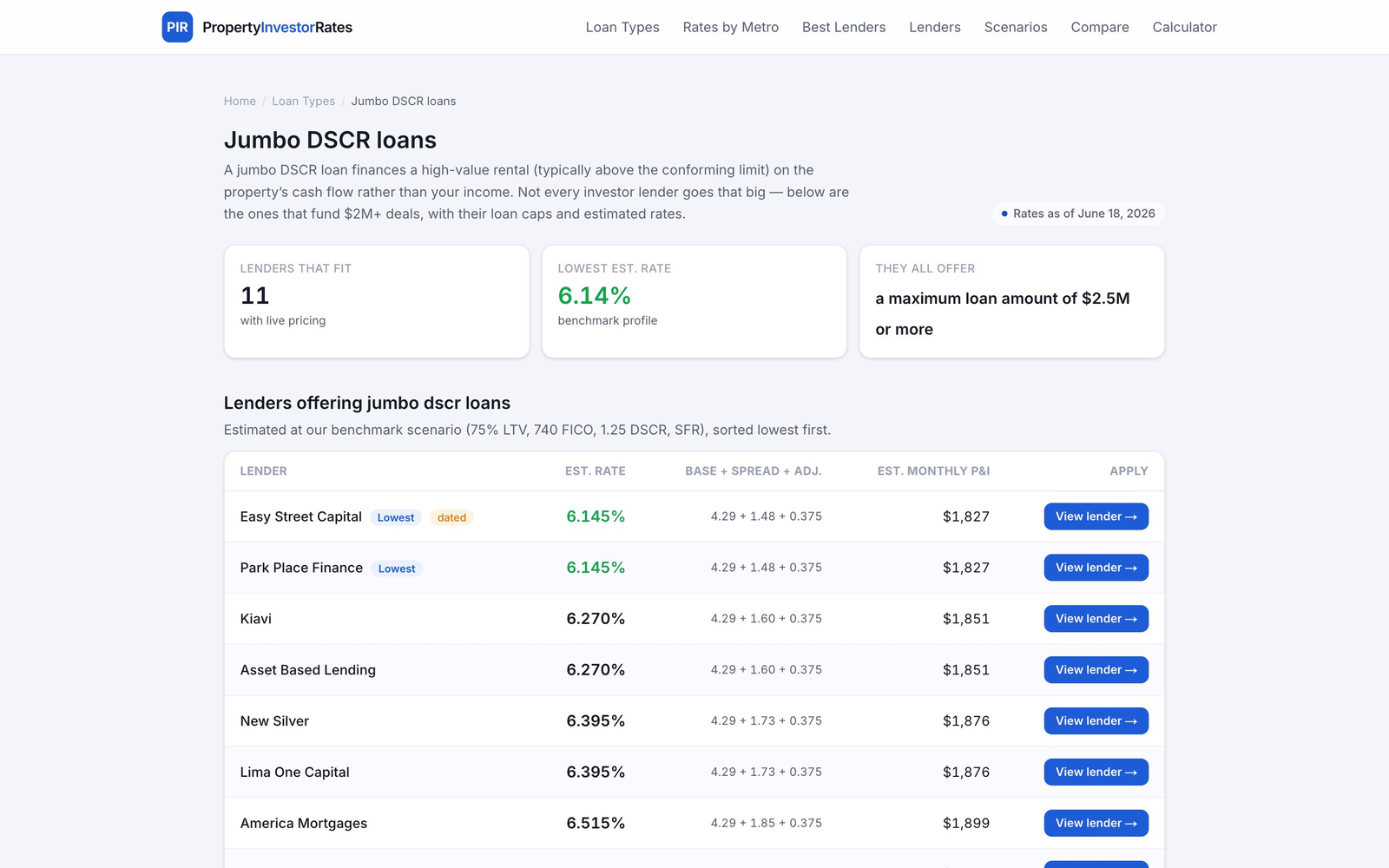Open the Compare page

[1100, 27]
